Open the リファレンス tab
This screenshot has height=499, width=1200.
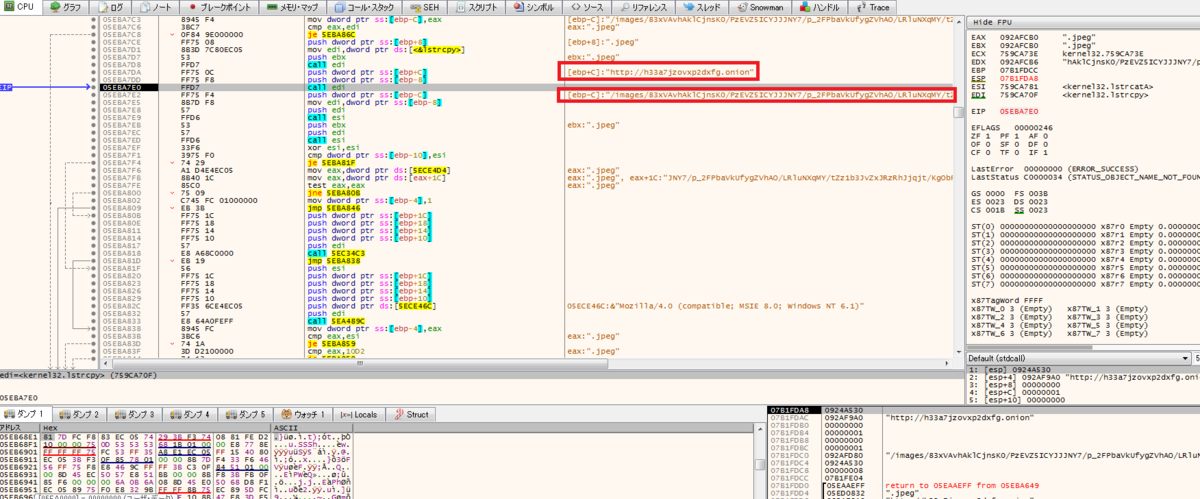(646, 7)
